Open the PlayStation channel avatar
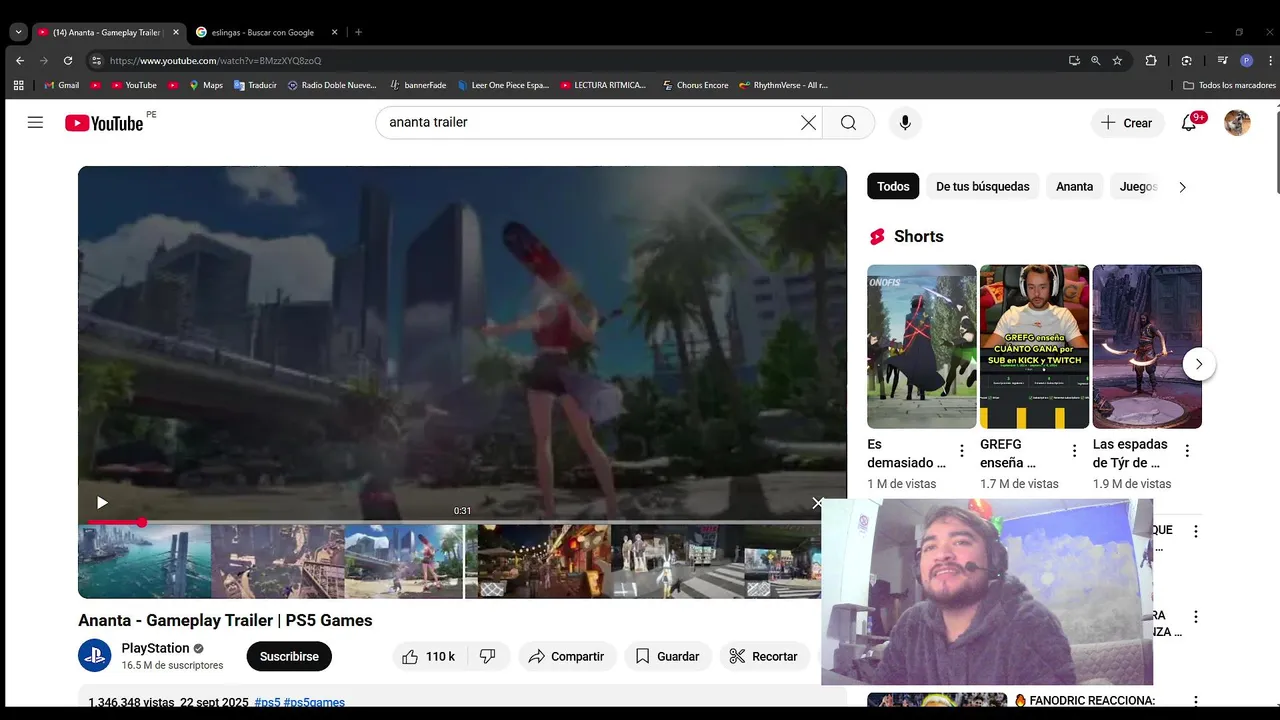This screenshot has height=720, width=1280. point(95,656)
